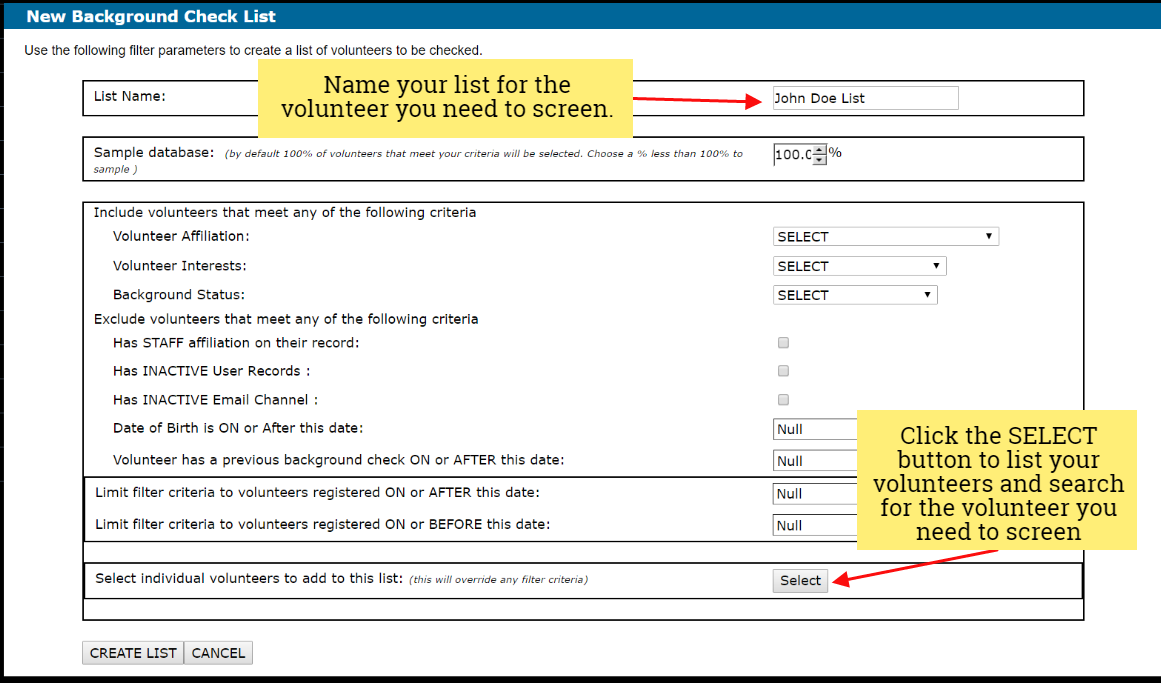Click the 'New Background Check List' title
Screen dimensions: 1161x683
pos(151,16)
